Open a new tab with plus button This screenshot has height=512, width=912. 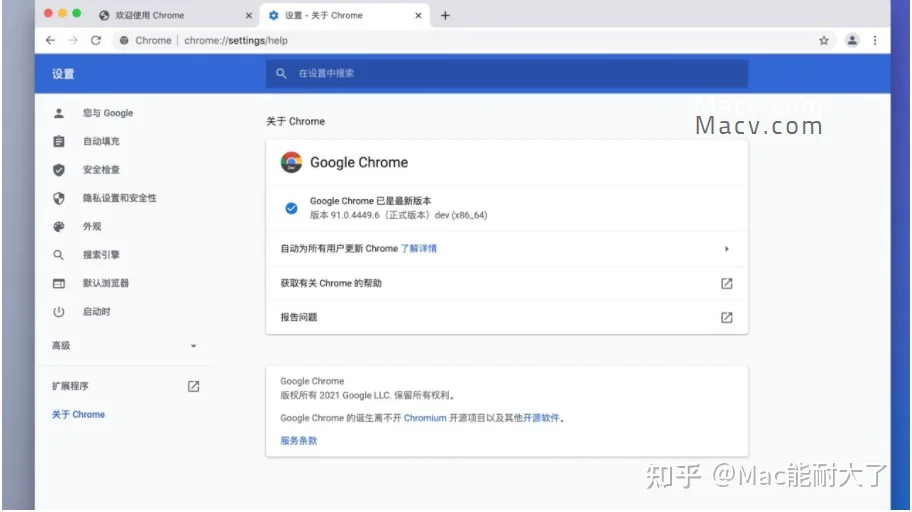[x=445, y=16]
